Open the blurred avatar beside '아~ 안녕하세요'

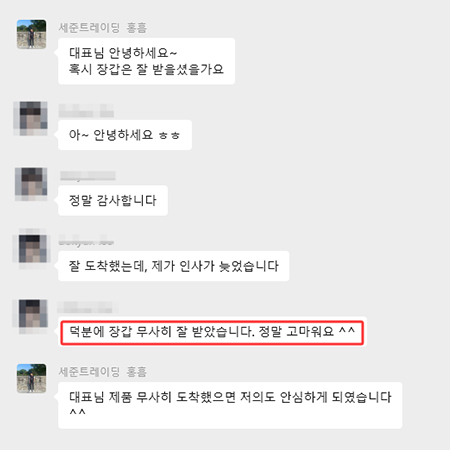30,118
